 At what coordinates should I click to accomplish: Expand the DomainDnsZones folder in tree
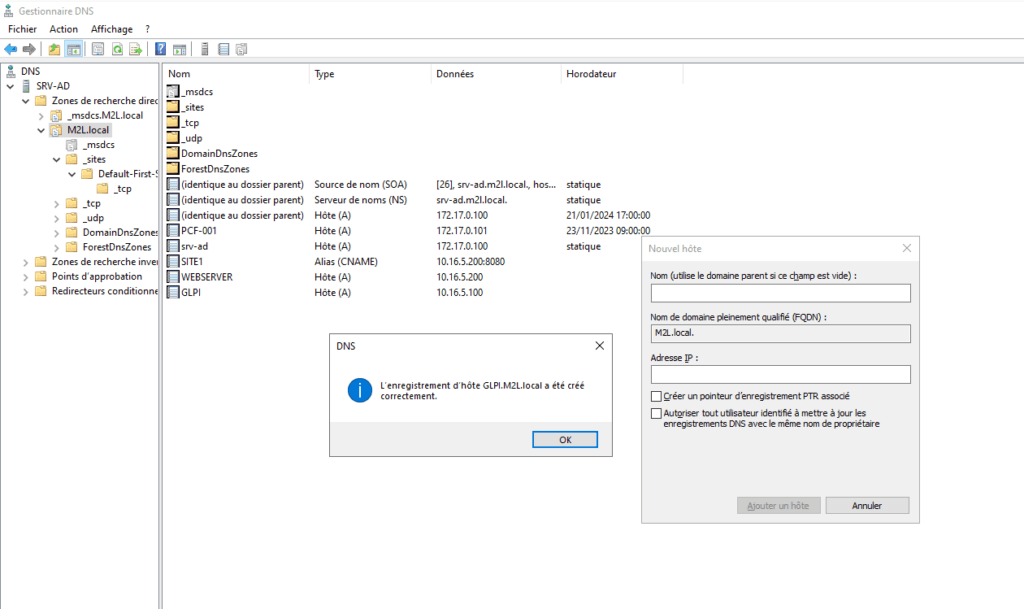56,232
